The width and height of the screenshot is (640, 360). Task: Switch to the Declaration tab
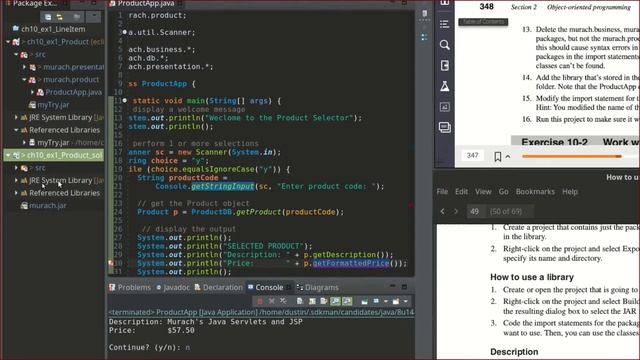pyautogui.click(x=218, y=287)
